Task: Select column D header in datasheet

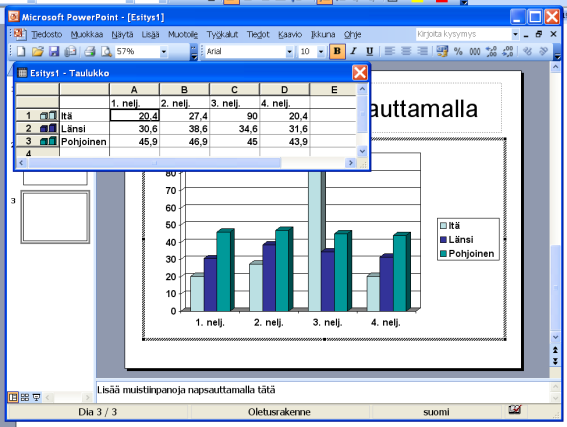Action: tap(285, 90)
